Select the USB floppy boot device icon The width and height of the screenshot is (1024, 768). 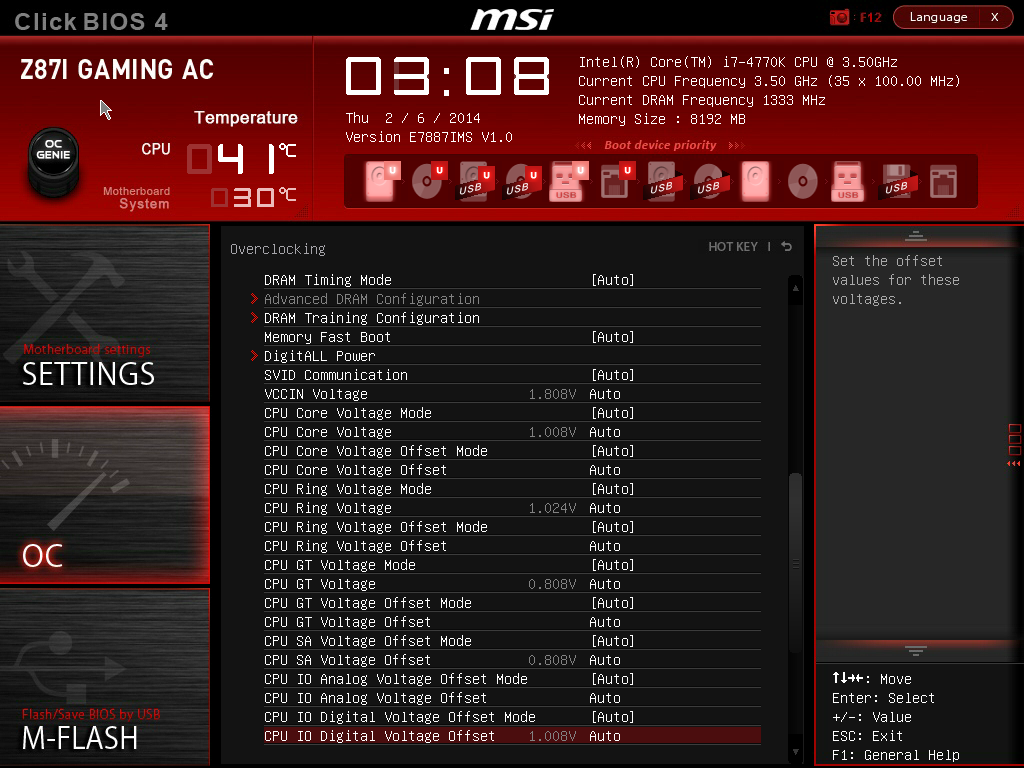899,181
